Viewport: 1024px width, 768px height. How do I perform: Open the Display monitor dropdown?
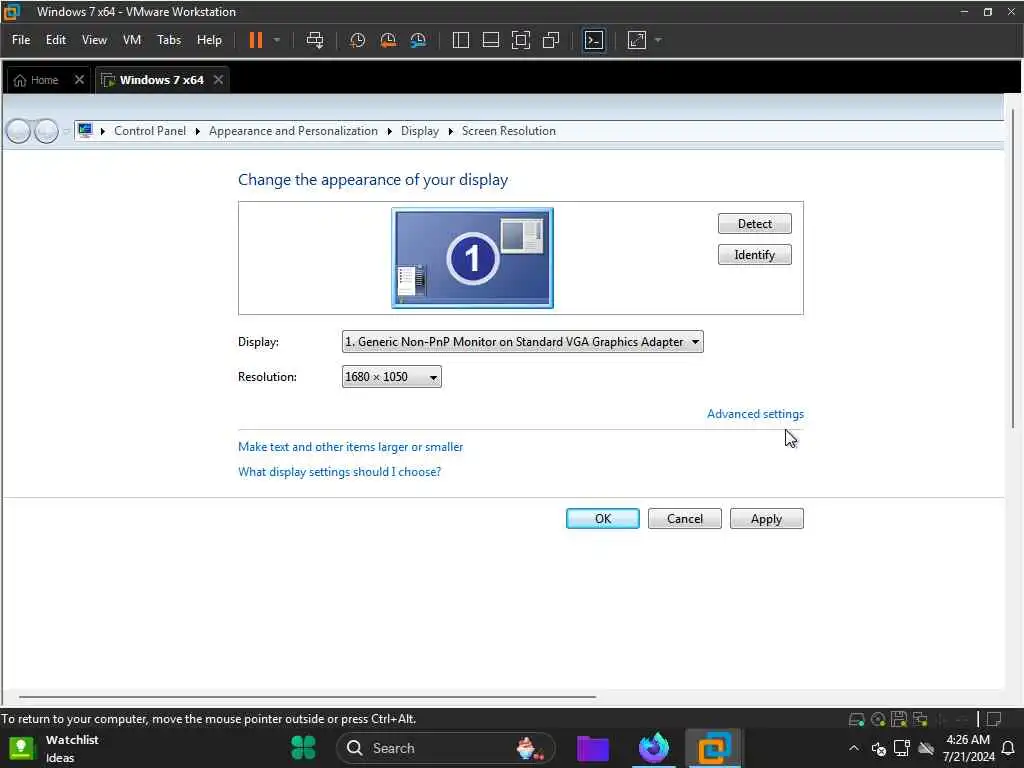pyautogui.click(x=522, y=342)
